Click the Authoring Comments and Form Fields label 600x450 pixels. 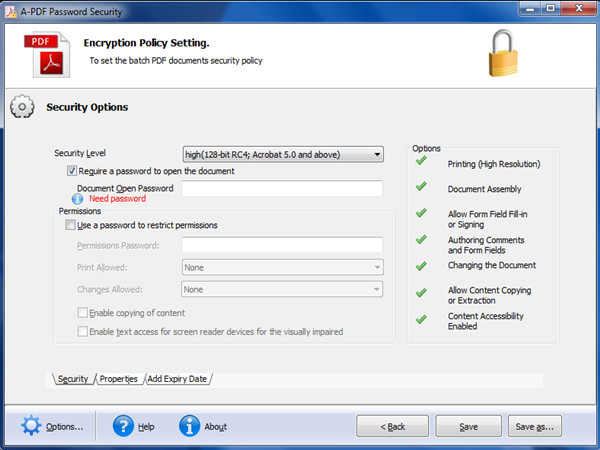(x=486, y=245)
